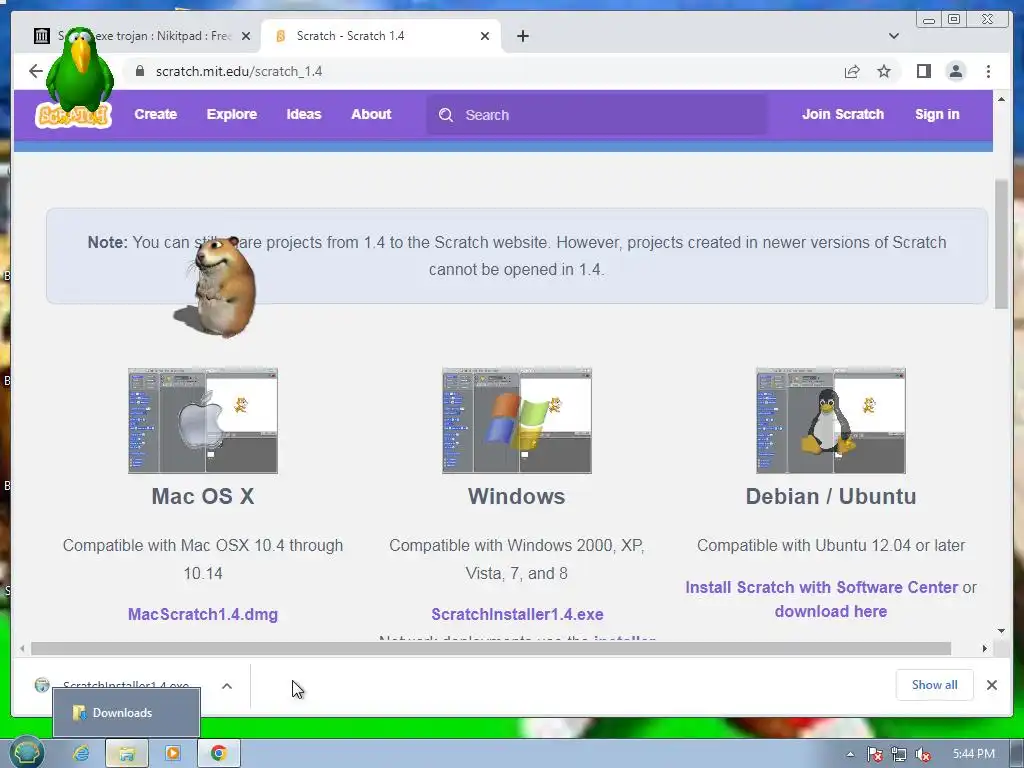Click the Debian / Ubuntu Scratch thumbnail
This screenshot has height=768, width=1024.
point(831,421)
